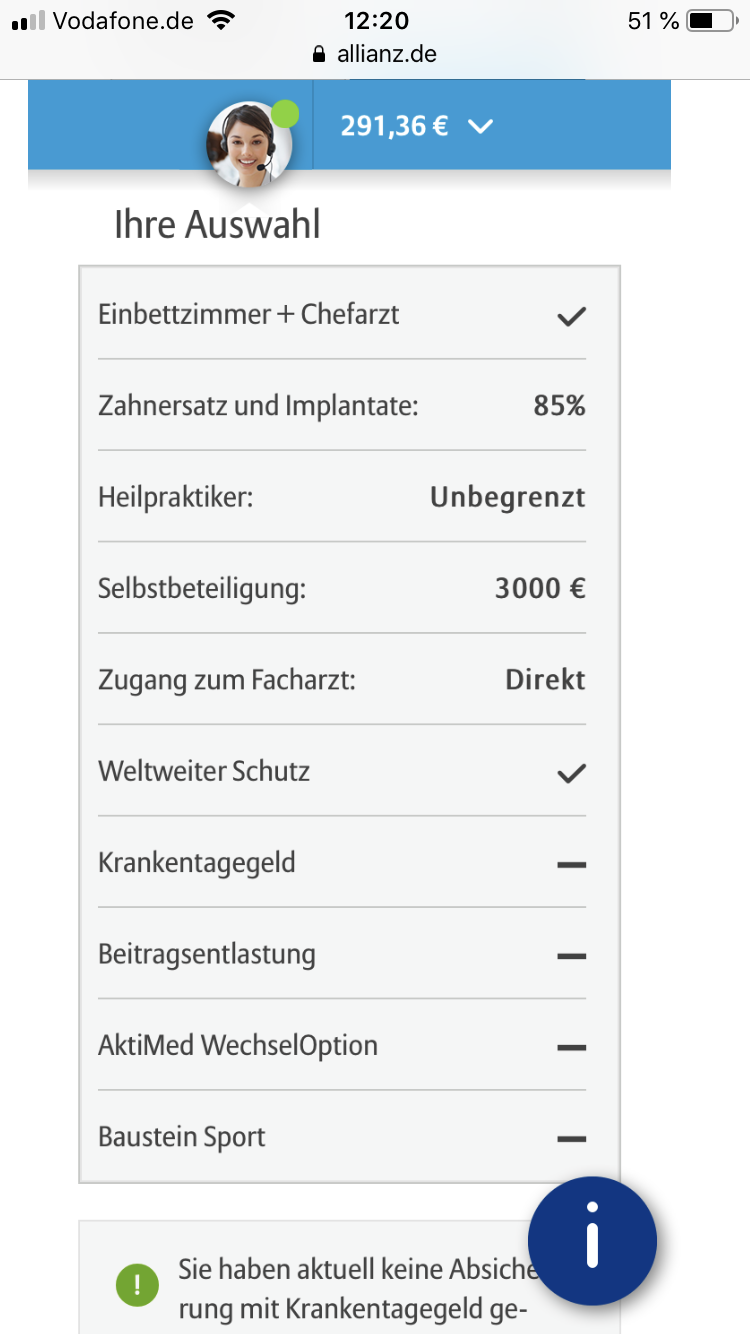
Task: Tap the green online status dot
Action: click(286, 113)
